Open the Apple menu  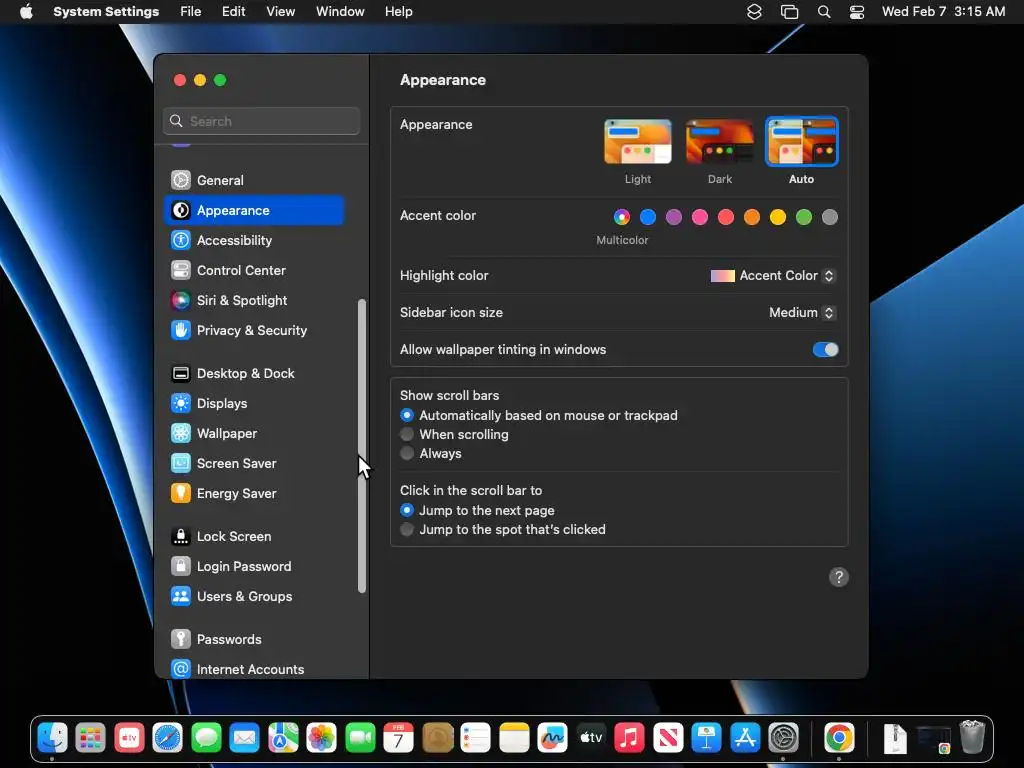pos(26,12)
